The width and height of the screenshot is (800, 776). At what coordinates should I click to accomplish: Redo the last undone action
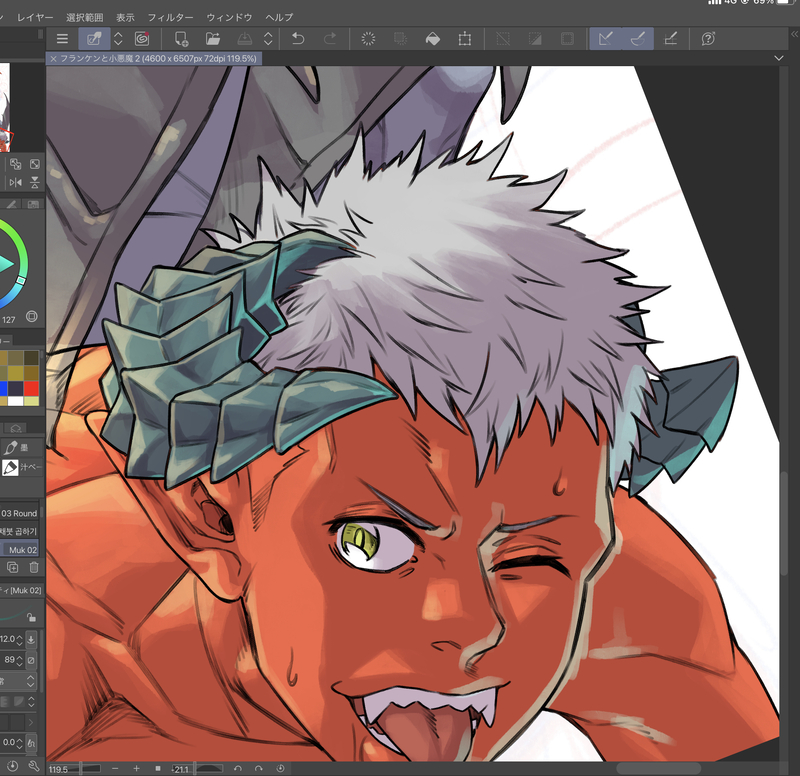pos(330,39)
